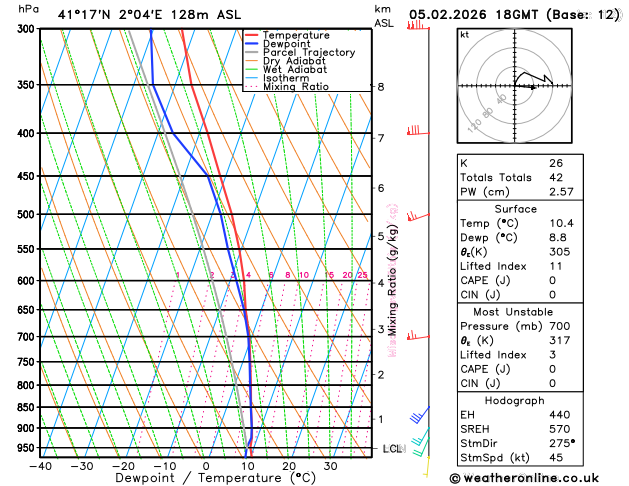Click the hodograph wind trace plot
This screenshot has height=486, width=629.
[x=534, y=79]
